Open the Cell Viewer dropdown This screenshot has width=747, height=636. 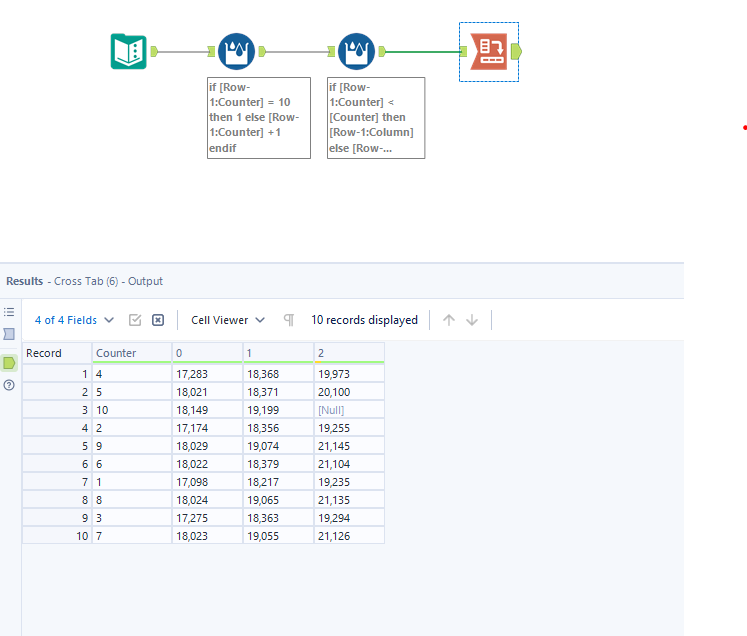pyautogui.click(x=228, y=320)
